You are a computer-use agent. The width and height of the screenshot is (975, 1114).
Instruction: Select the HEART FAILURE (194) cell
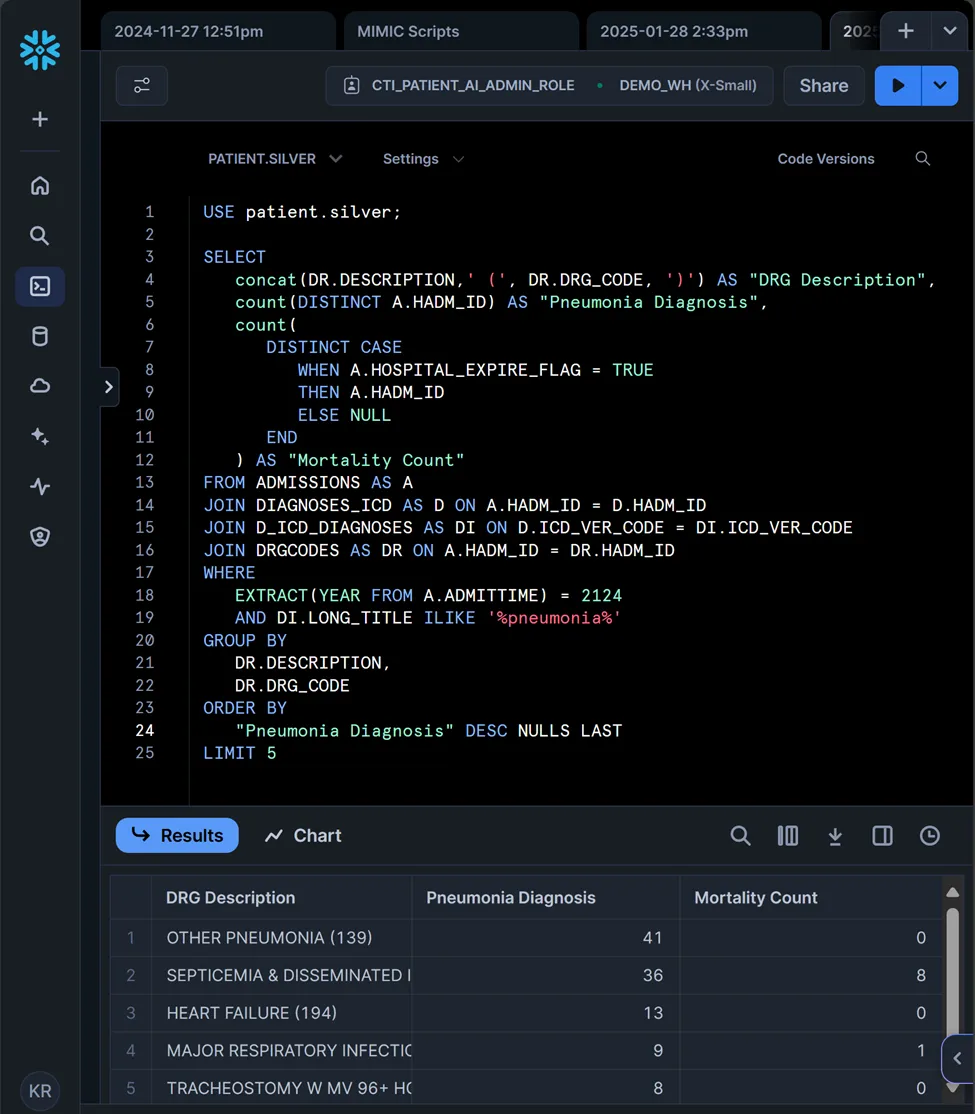coord(281,1013)
